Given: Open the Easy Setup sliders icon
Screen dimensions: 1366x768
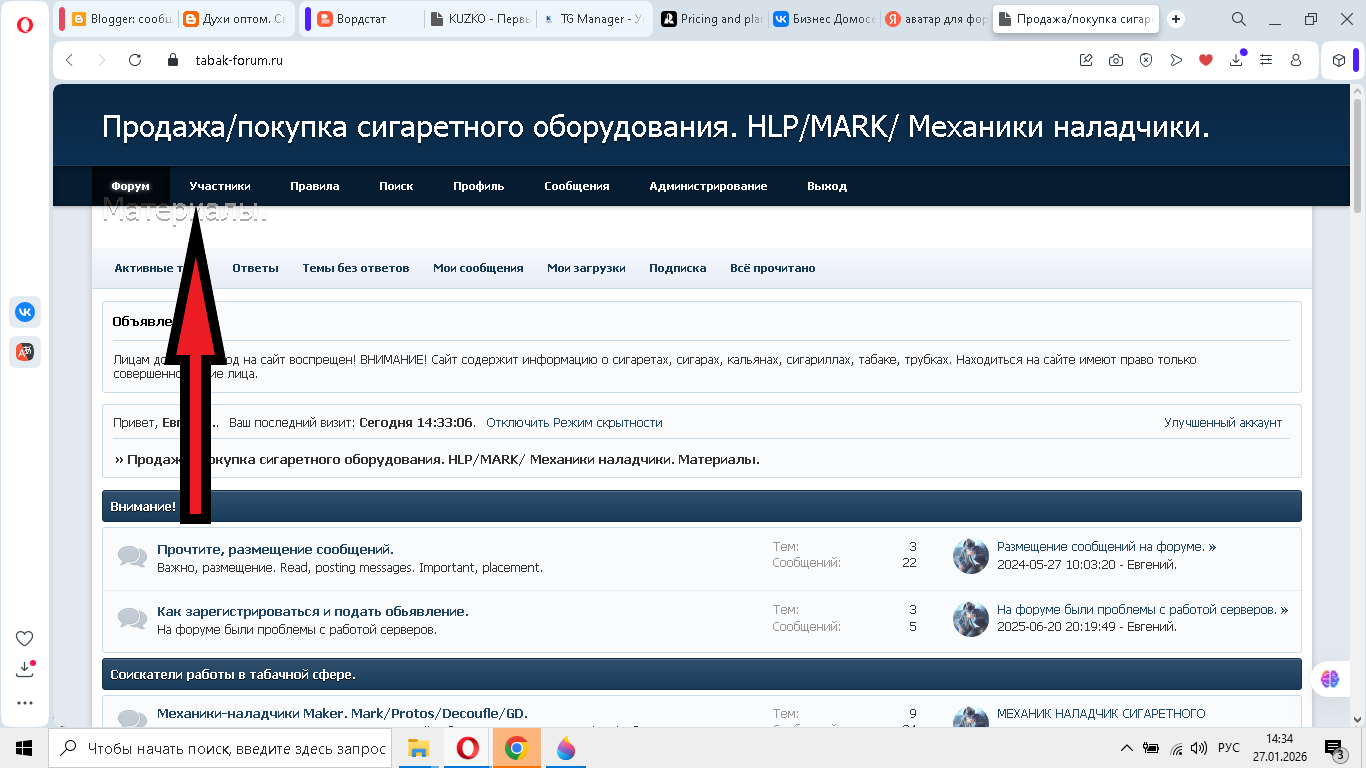Looking at the screenshot, I should [1266, 60].
